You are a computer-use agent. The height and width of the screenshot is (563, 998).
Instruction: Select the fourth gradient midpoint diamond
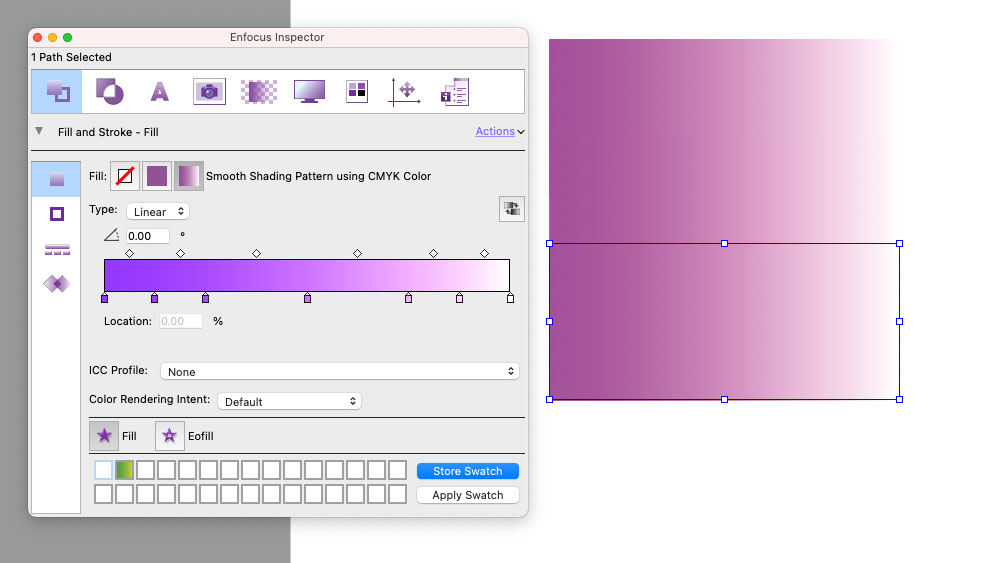click(358, 253)
